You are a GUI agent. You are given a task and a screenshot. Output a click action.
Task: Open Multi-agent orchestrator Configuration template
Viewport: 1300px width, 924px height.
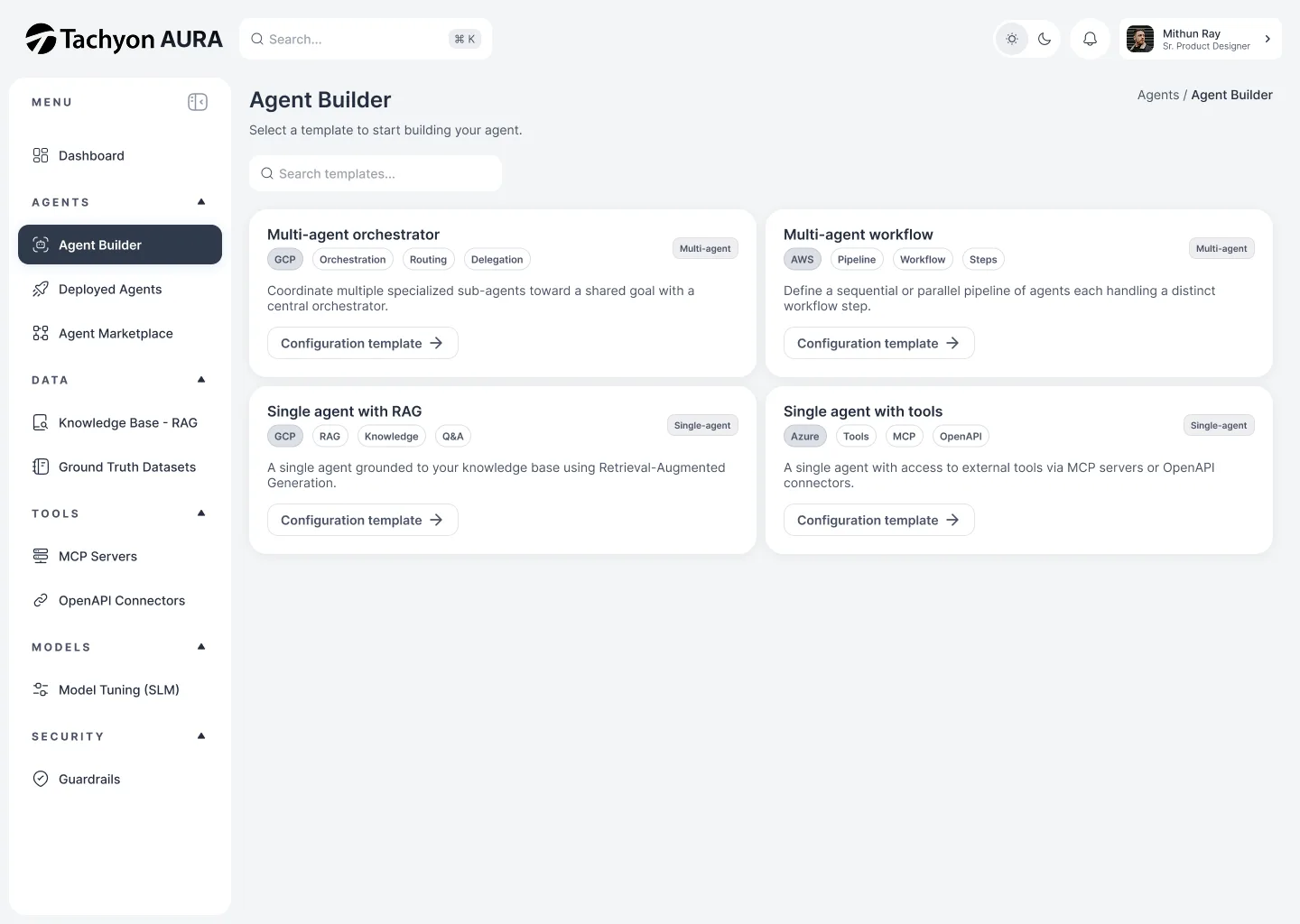(363, 343)
